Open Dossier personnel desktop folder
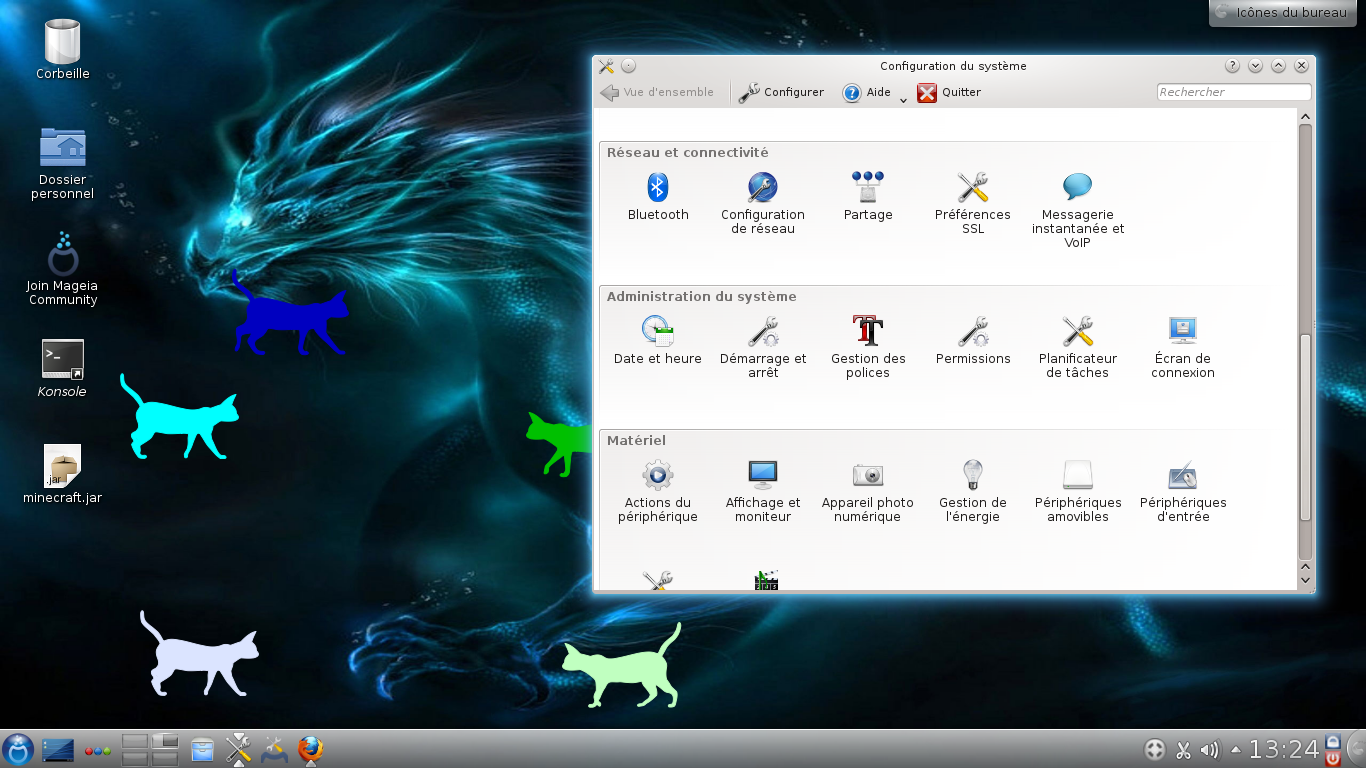 tap(63, 163)
